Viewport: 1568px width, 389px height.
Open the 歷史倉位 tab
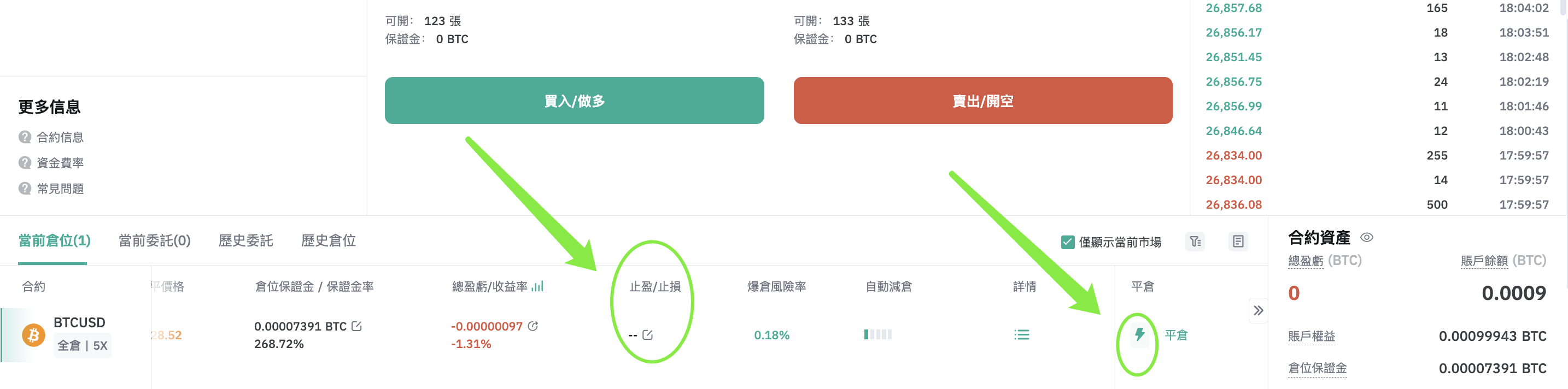(x=329, y=241)
